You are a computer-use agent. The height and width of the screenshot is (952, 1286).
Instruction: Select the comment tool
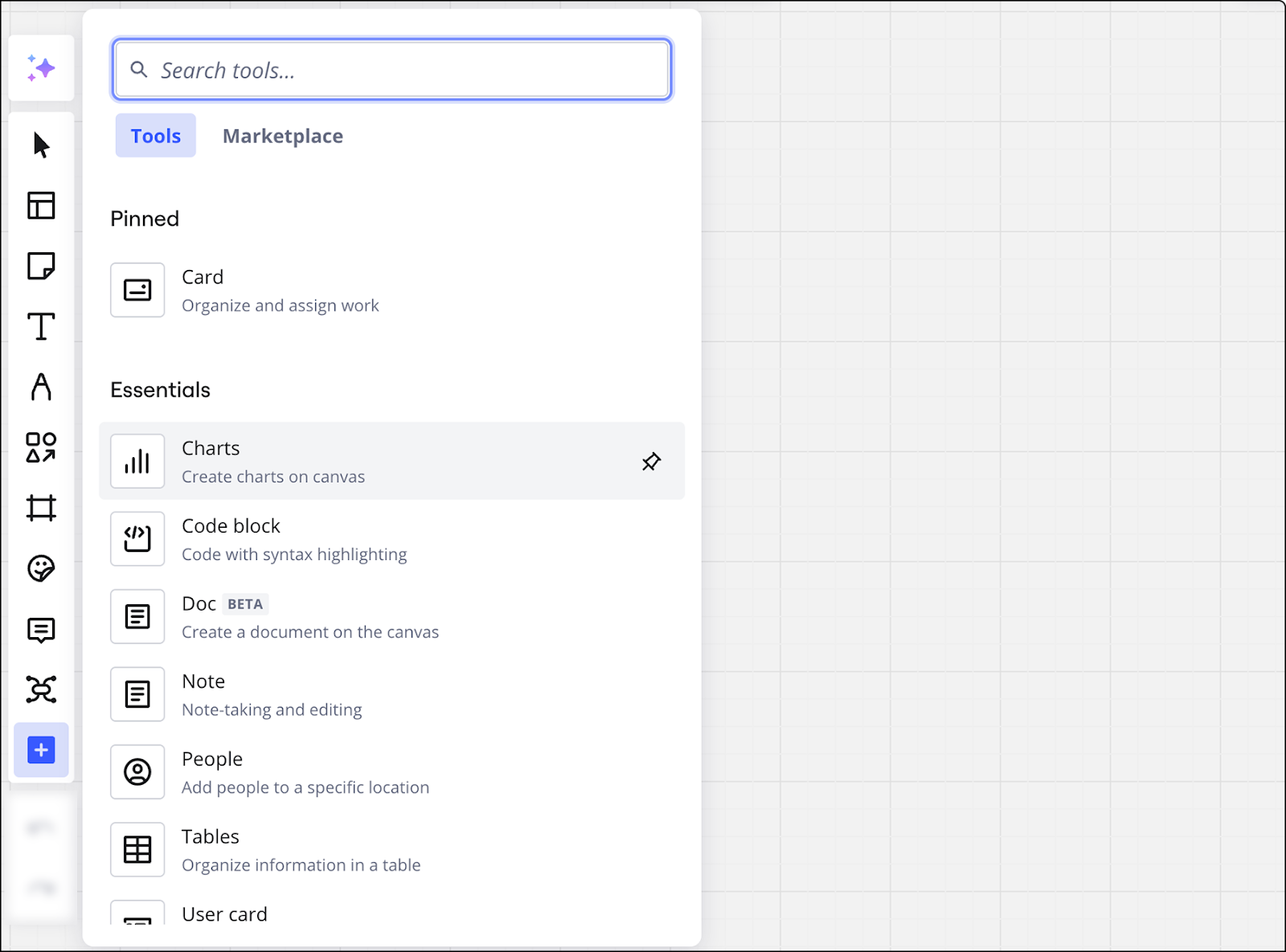(41, 630)
